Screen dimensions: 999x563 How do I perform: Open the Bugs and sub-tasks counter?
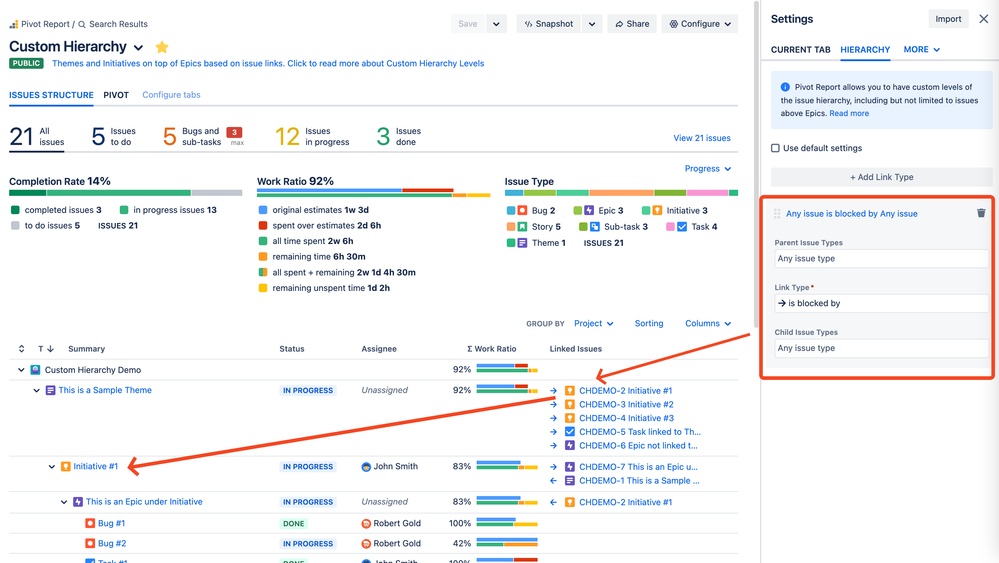pos(203,136)
